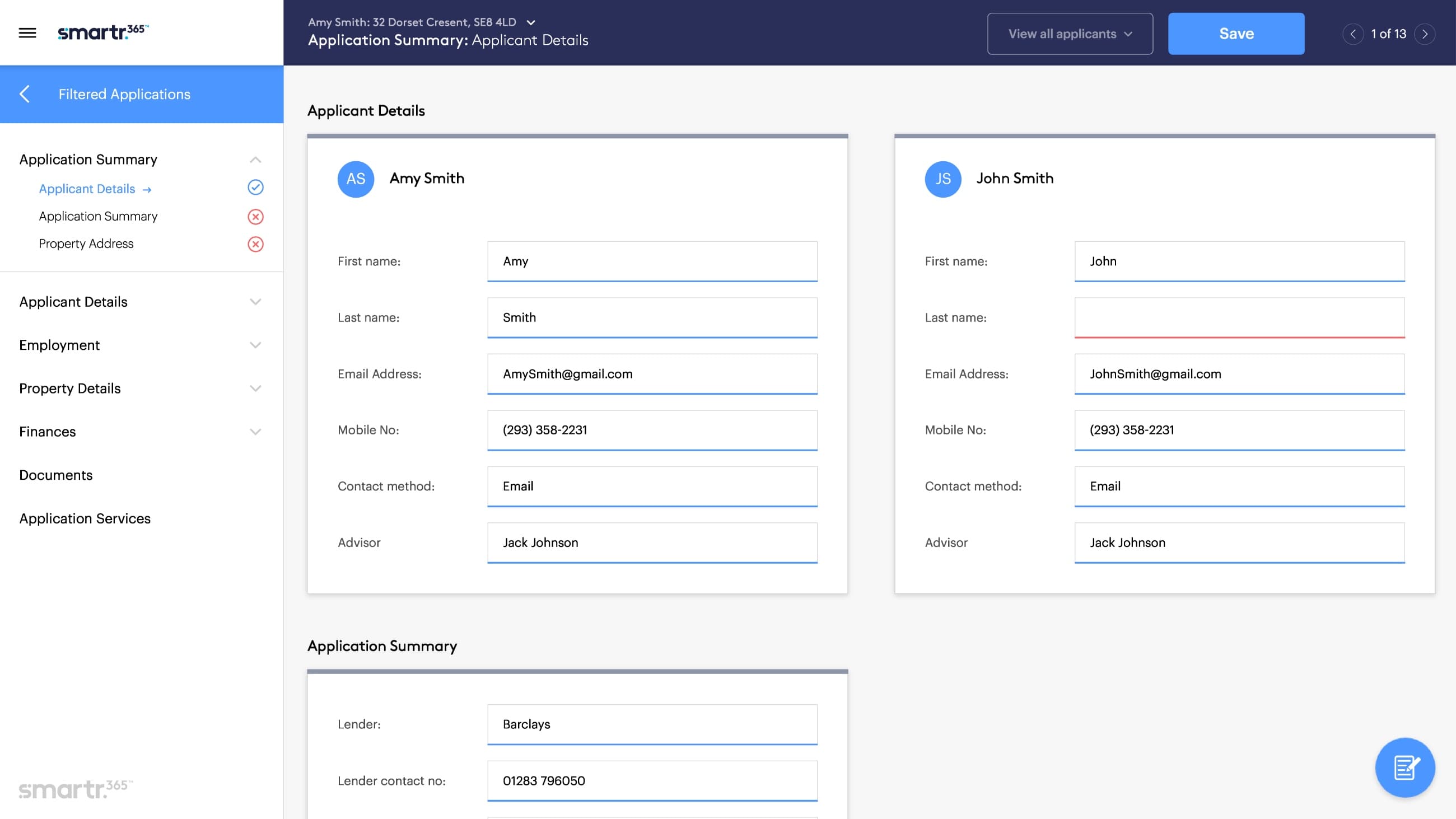
Task: Click the blue check icon for Applicant Details
Action: coord(255,188)
